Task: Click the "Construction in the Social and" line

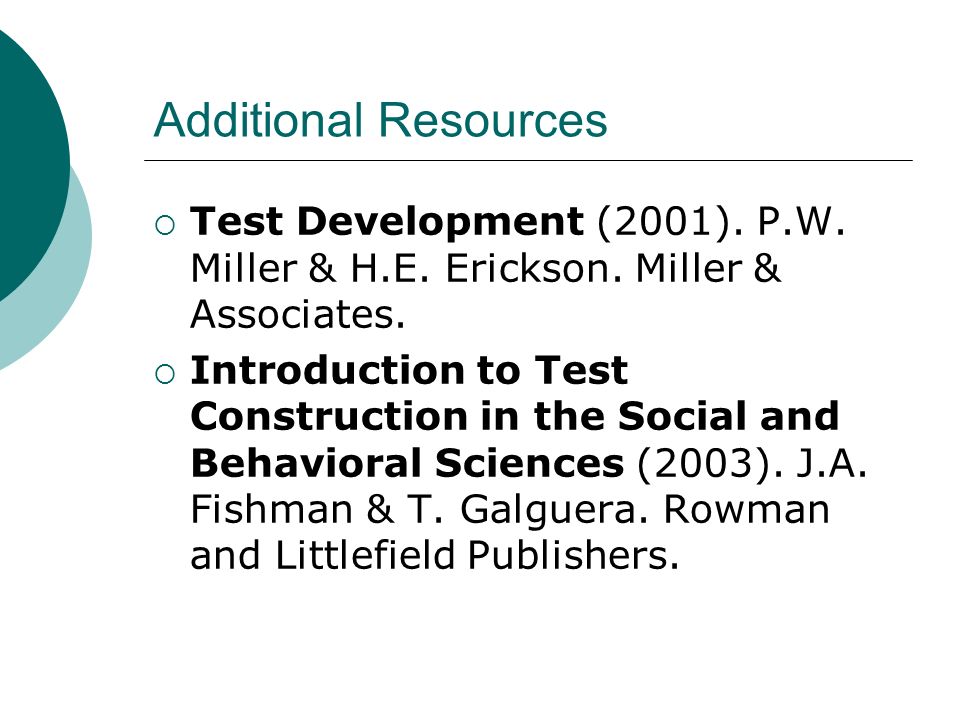Action: (514, 416)
